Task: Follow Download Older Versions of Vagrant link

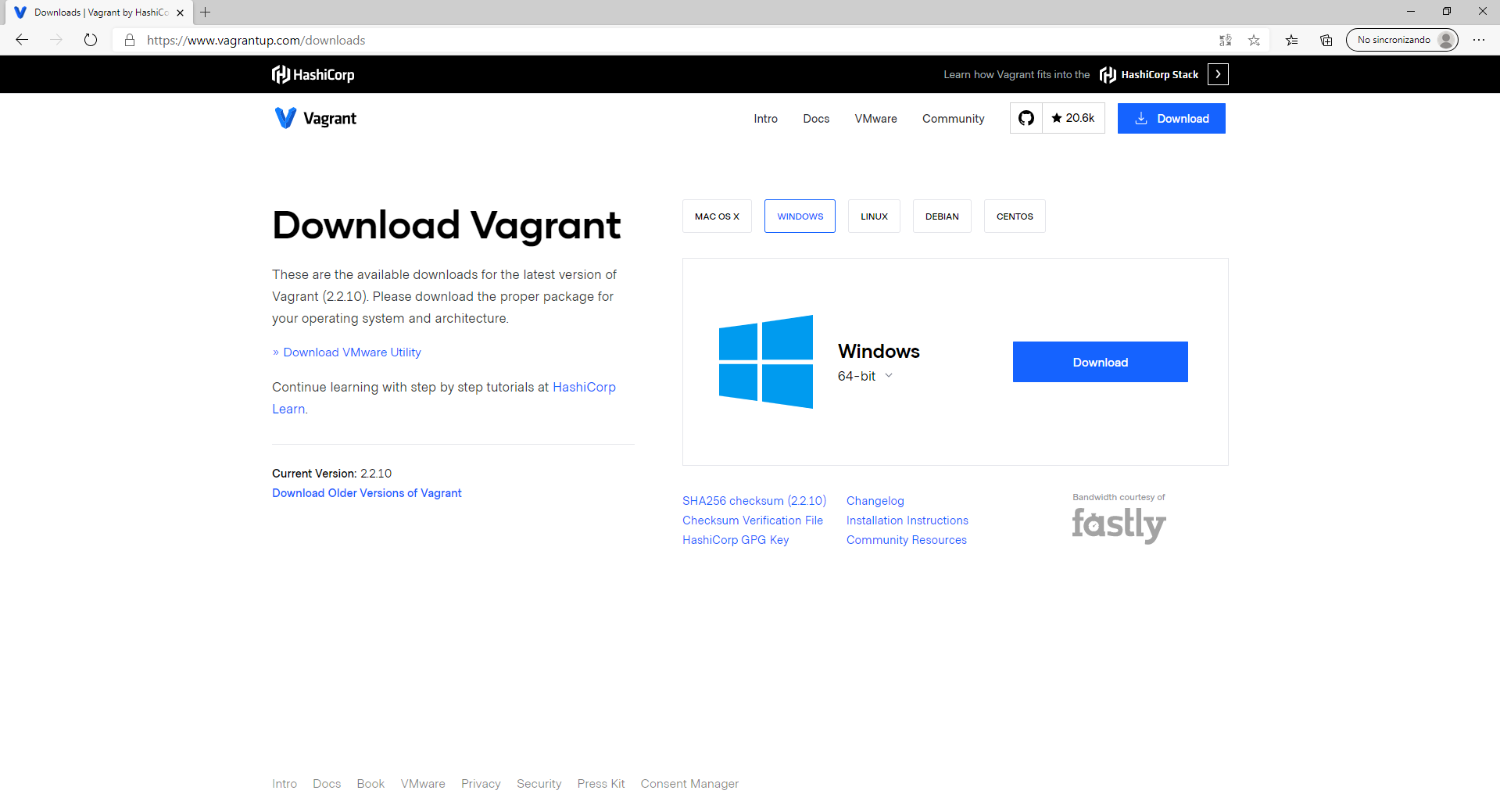Action: point(367,493)
